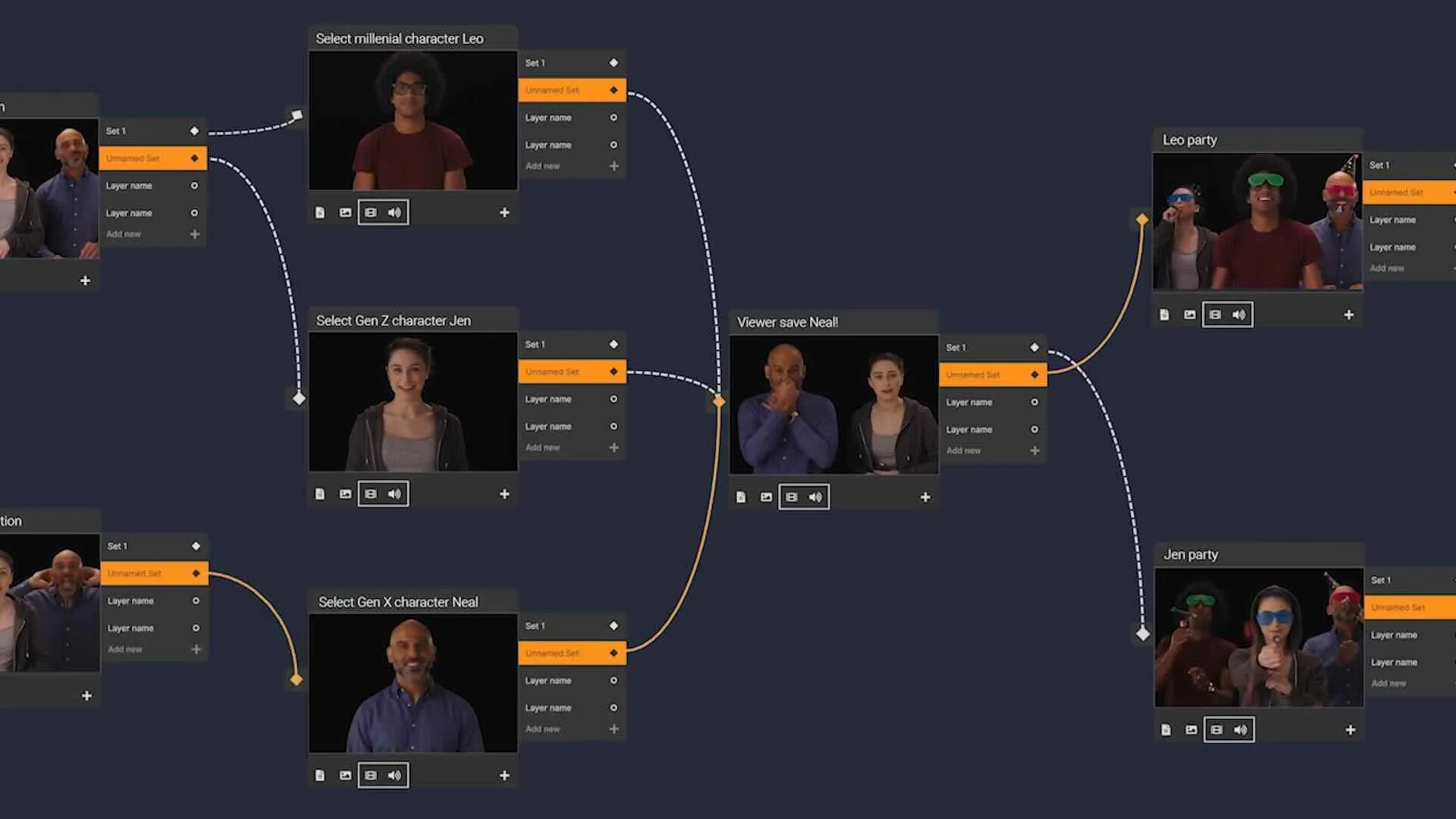Screen dimensions: 1456x819
Task: Open document icon on the Jen party node
Action: tap(1166, 730)
